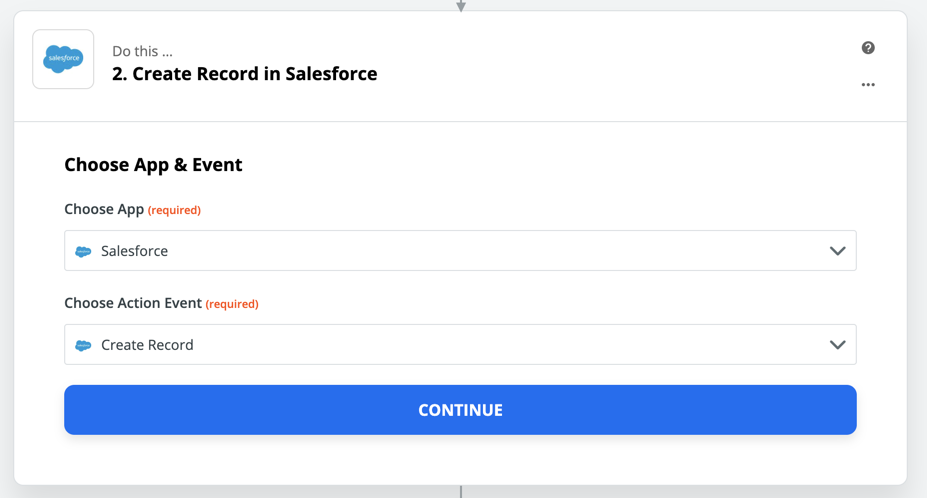Screen dimensions: 927x498
Task: Open the Create Record action event dropdown
Action: point(460,344)
